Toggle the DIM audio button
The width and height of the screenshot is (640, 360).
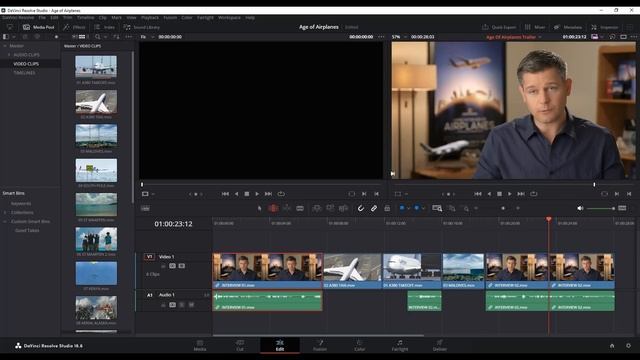click(x=622, y=208)
